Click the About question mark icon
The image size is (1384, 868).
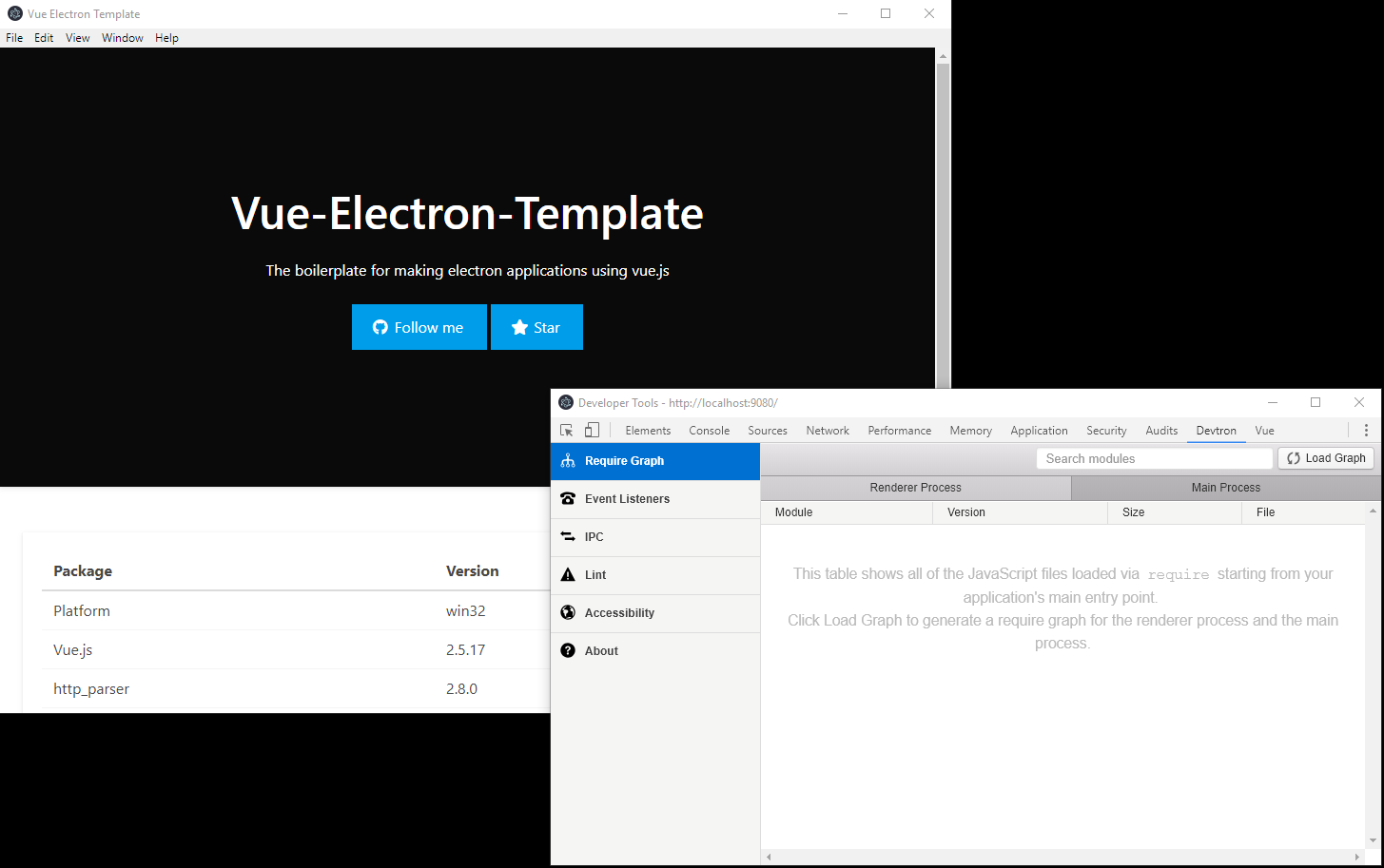568,651
